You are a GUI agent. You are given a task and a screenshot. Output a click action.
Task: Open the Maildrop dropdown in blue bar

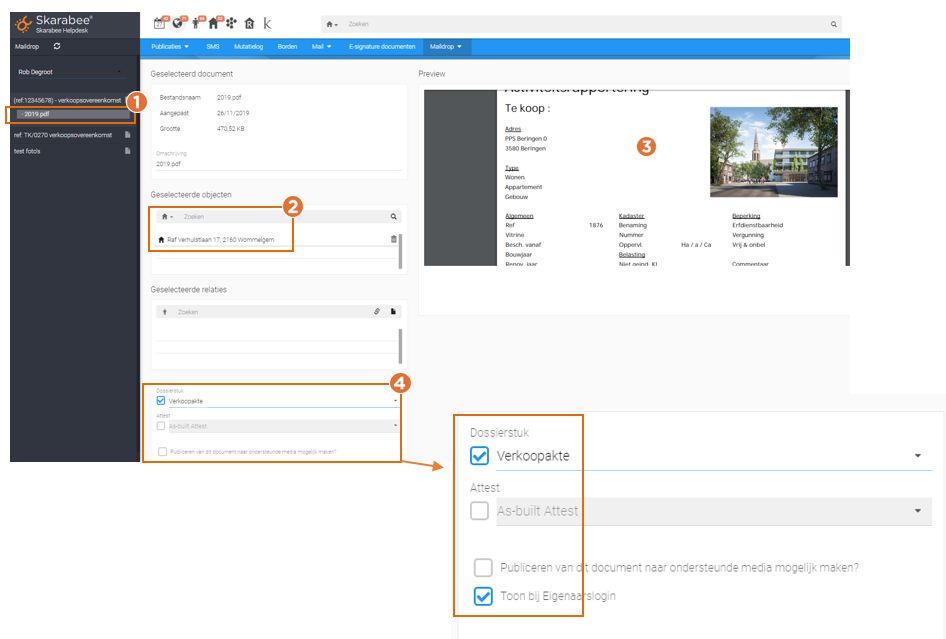pyautogui.click(x=446, y=46)
